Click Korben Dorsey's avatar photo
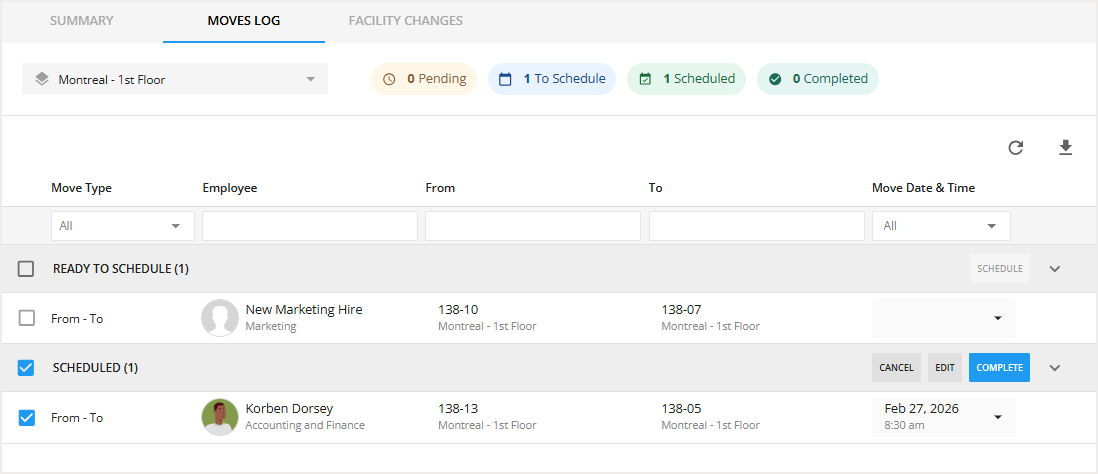 tap(220, 417)
